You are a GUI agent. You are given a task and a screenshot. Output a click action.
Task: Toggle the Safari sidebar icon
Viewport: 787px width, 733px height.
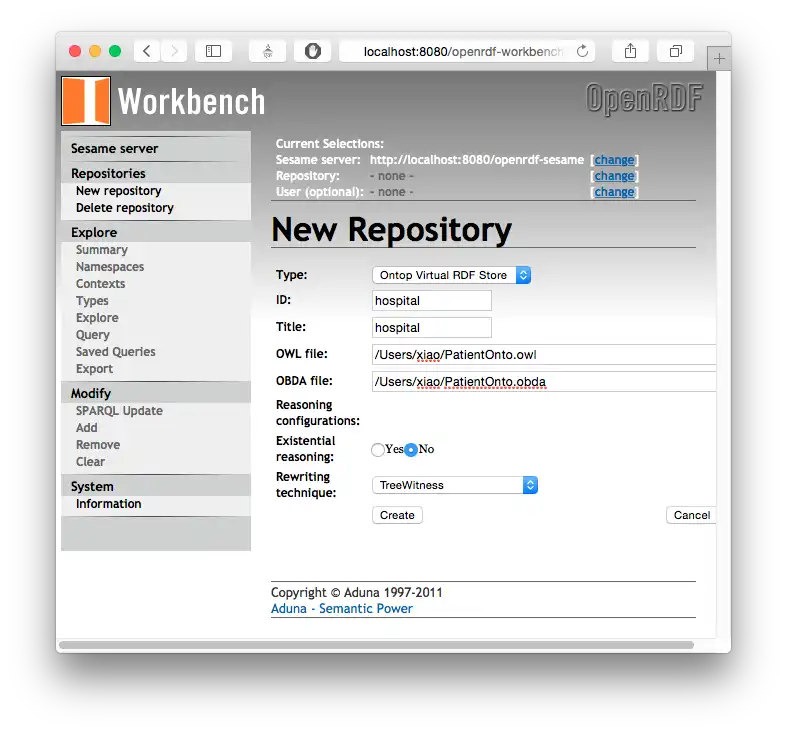213,51
